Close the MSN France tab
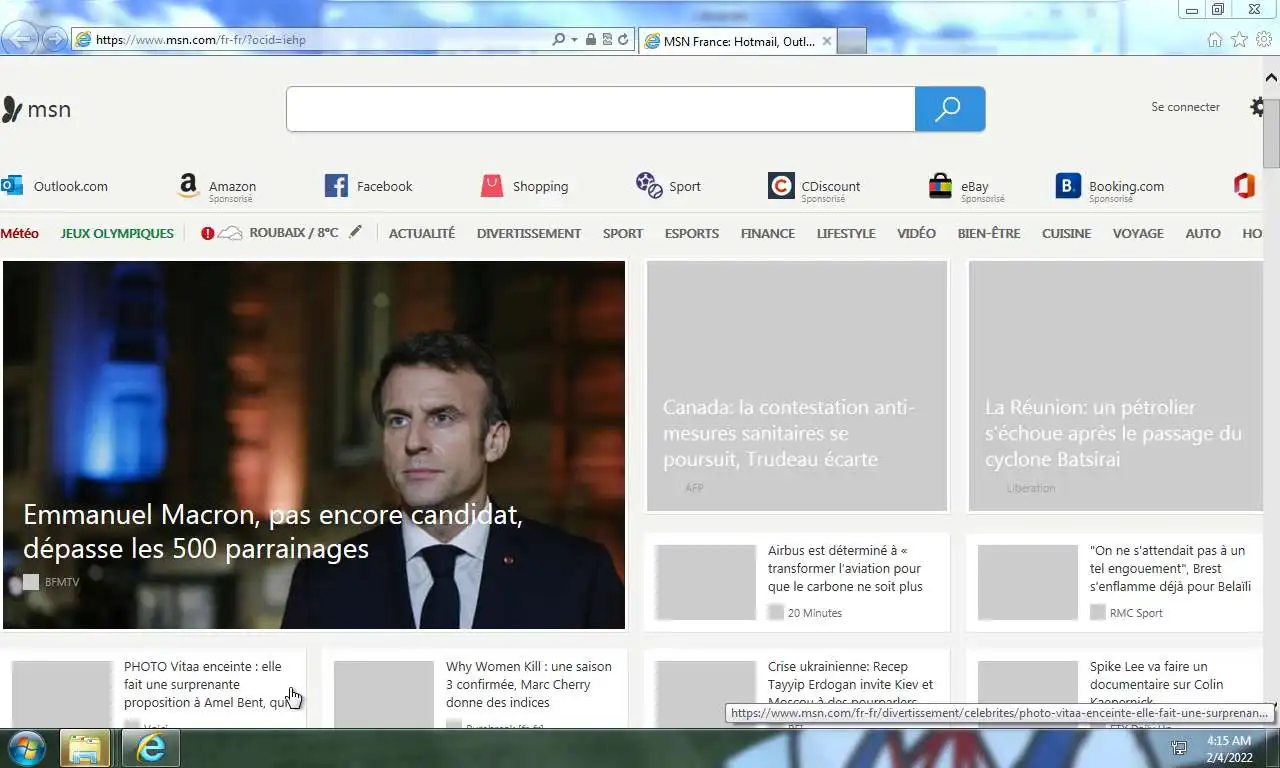This screenshot has height=768, width=1280. tap(826, 41)
